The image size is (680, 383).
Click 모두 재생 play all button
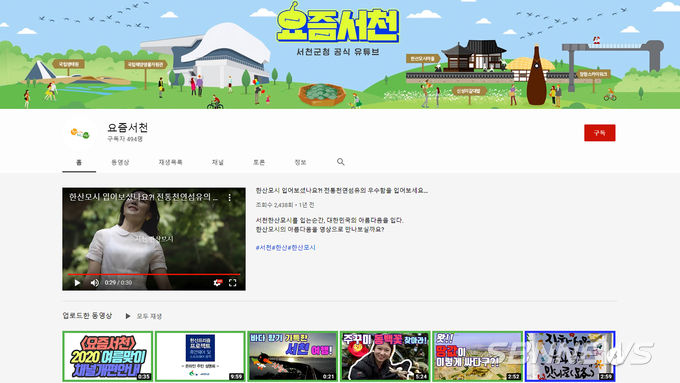pos(144,316)
